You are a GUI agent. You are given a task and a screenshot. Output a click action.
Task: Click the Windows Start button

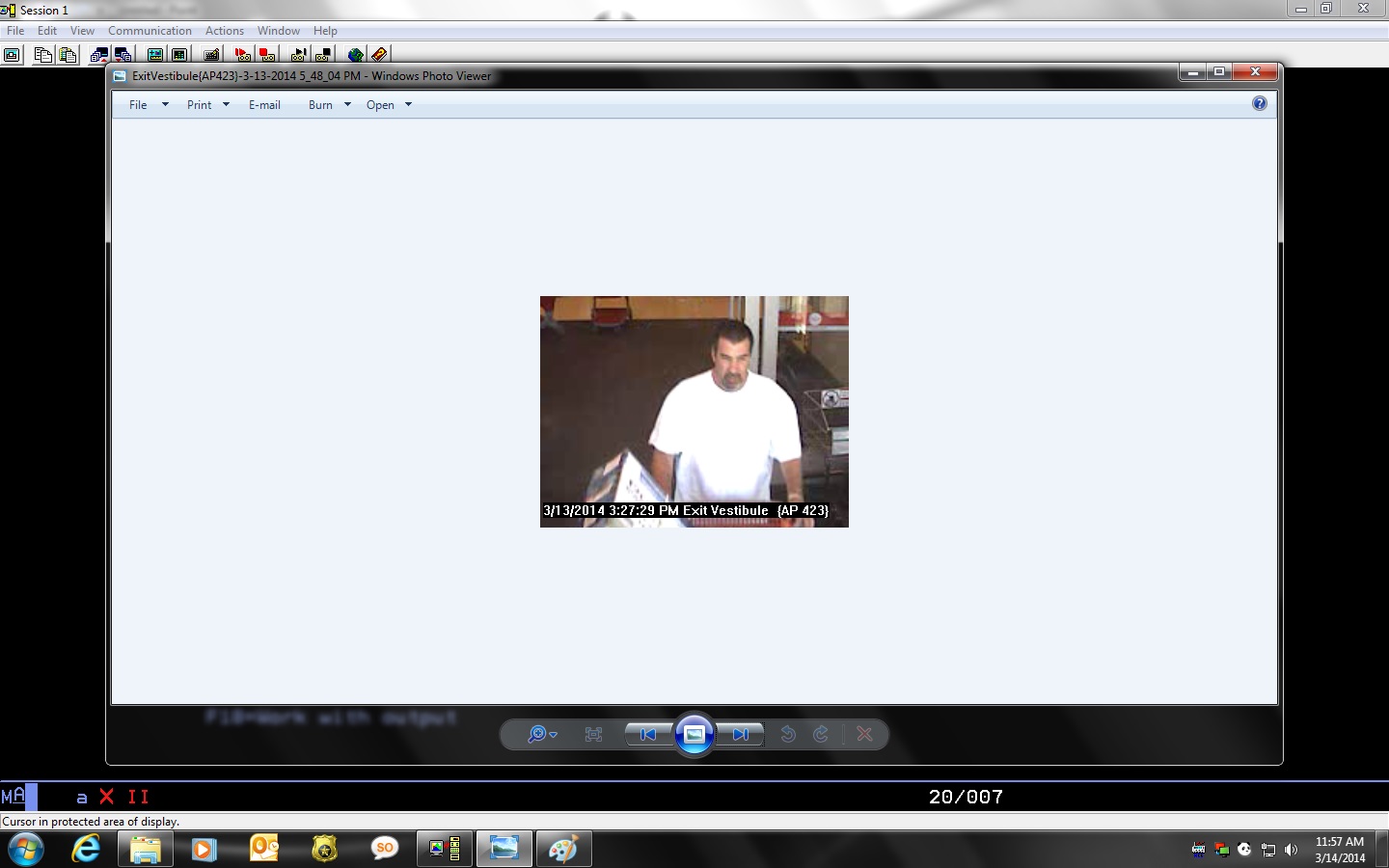coord(24,849)
